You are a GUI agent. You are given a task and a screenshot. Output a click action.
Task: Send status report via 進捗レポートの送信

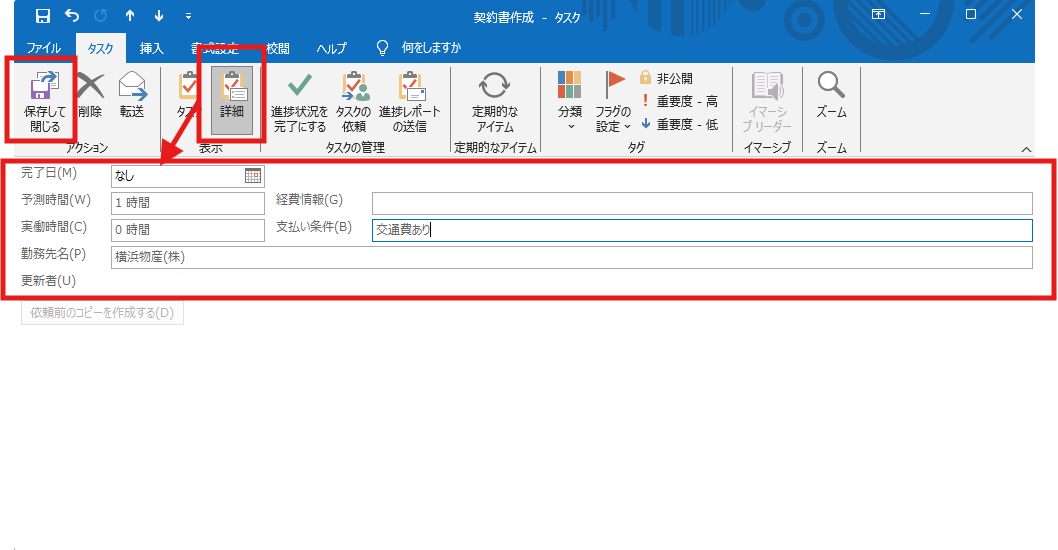pos(410,102)
